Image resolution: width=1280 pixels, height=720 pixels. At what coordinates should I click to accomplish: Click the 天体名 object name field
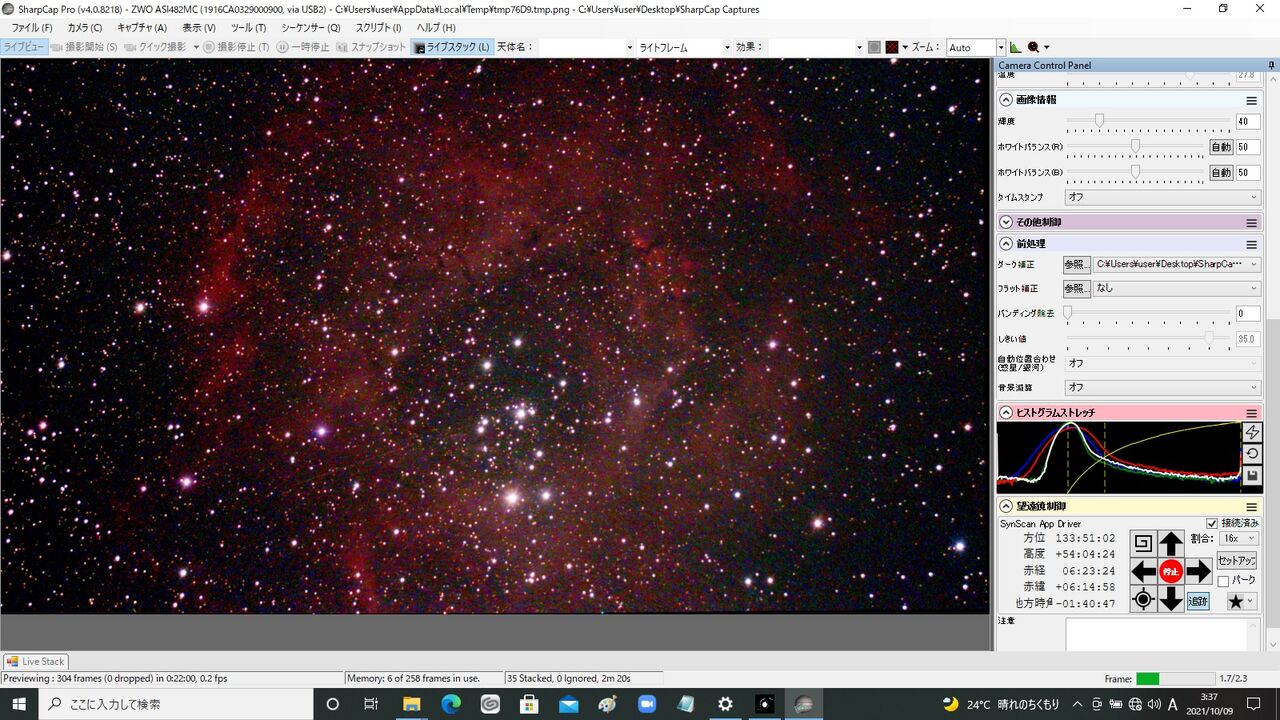tap(588, 47)
